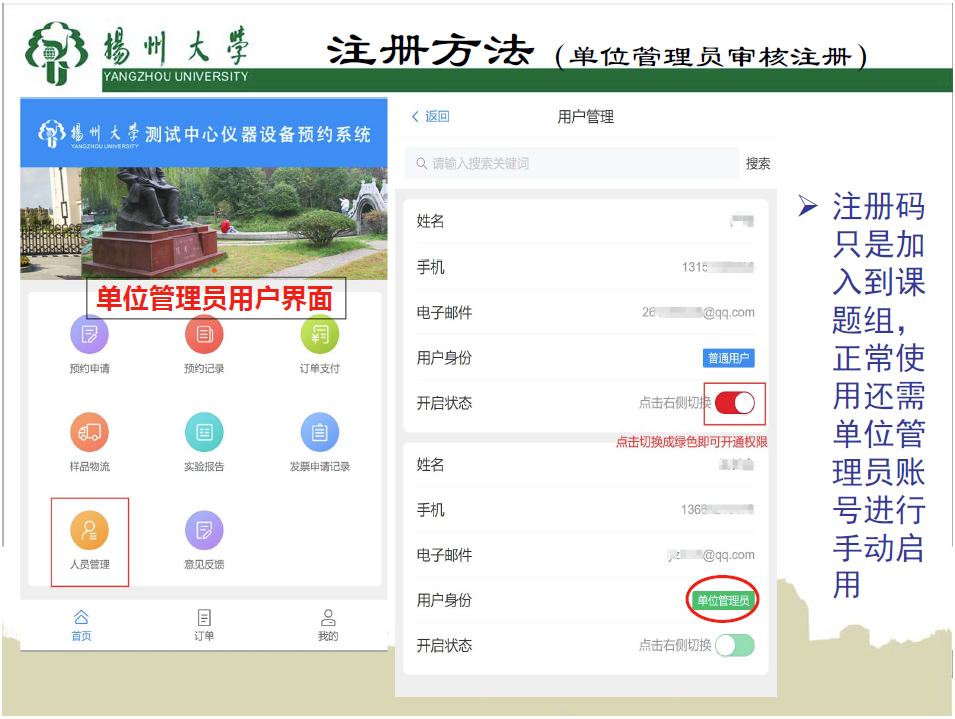Go back using 返回 link

point(431,117)
